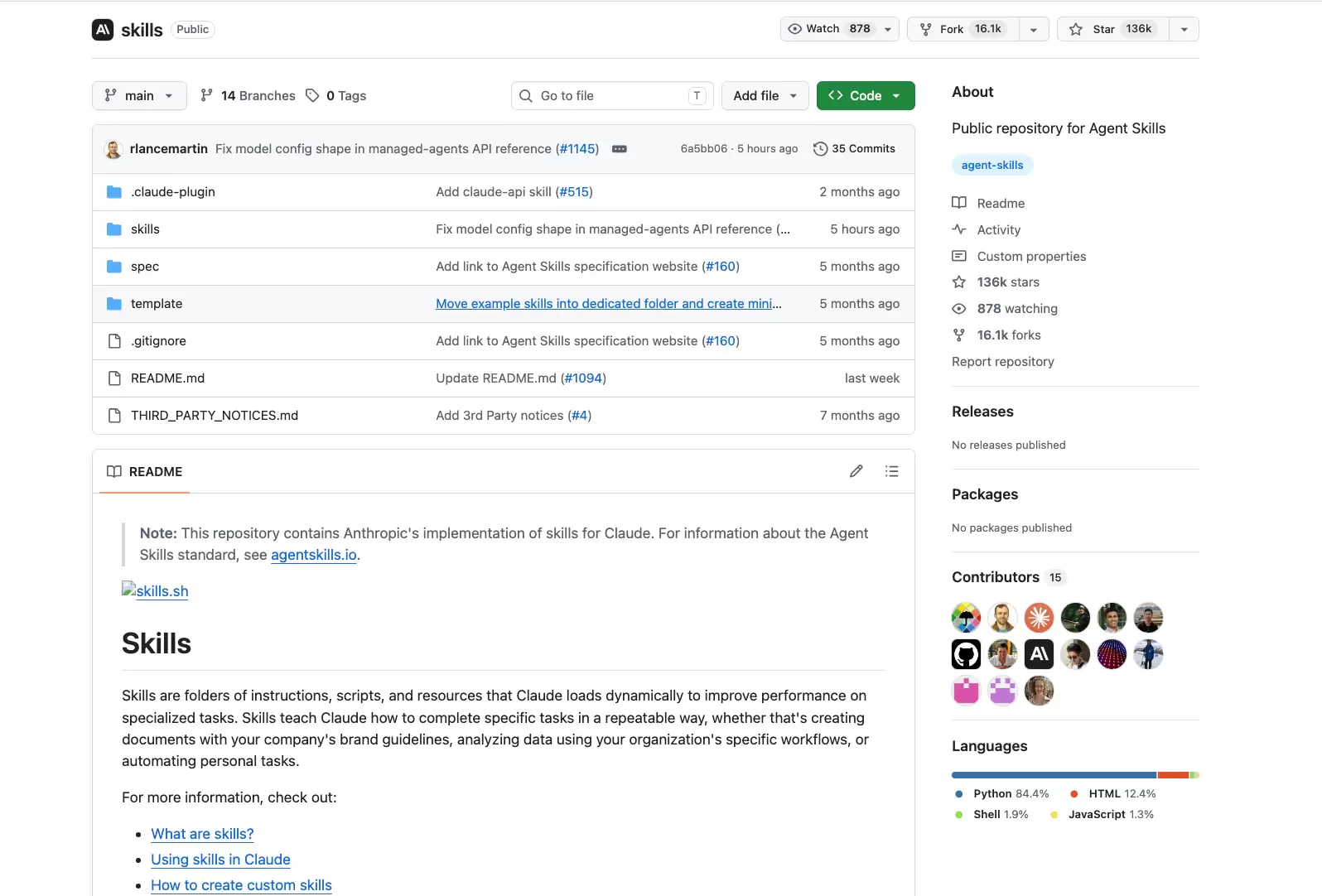Image resolution: width=1322 pixels, height=896 pixels.
Task: Open the GitHub logo contributor avatar
Action: (x=966, y=654)
